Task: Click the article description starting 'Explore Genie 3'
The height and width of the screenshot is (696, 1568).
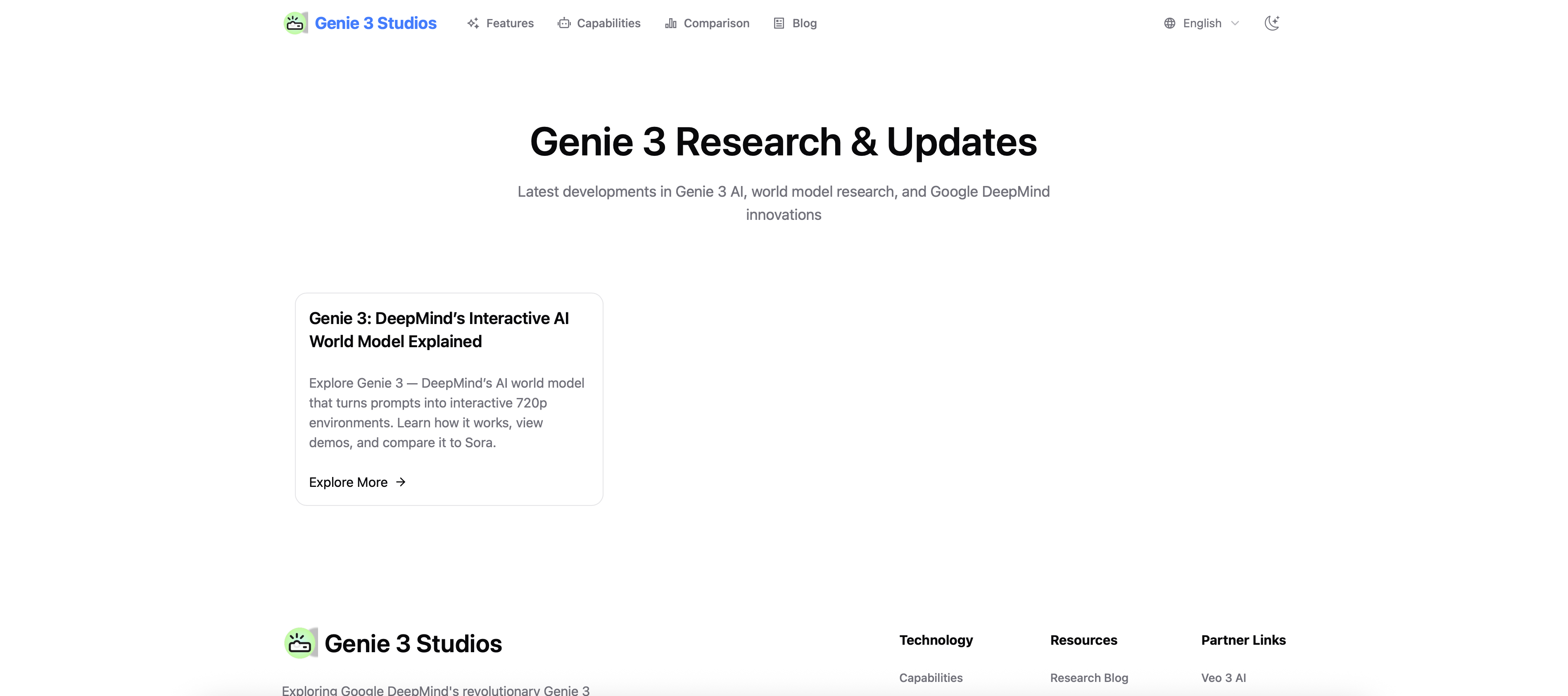Action: point(447,413)
